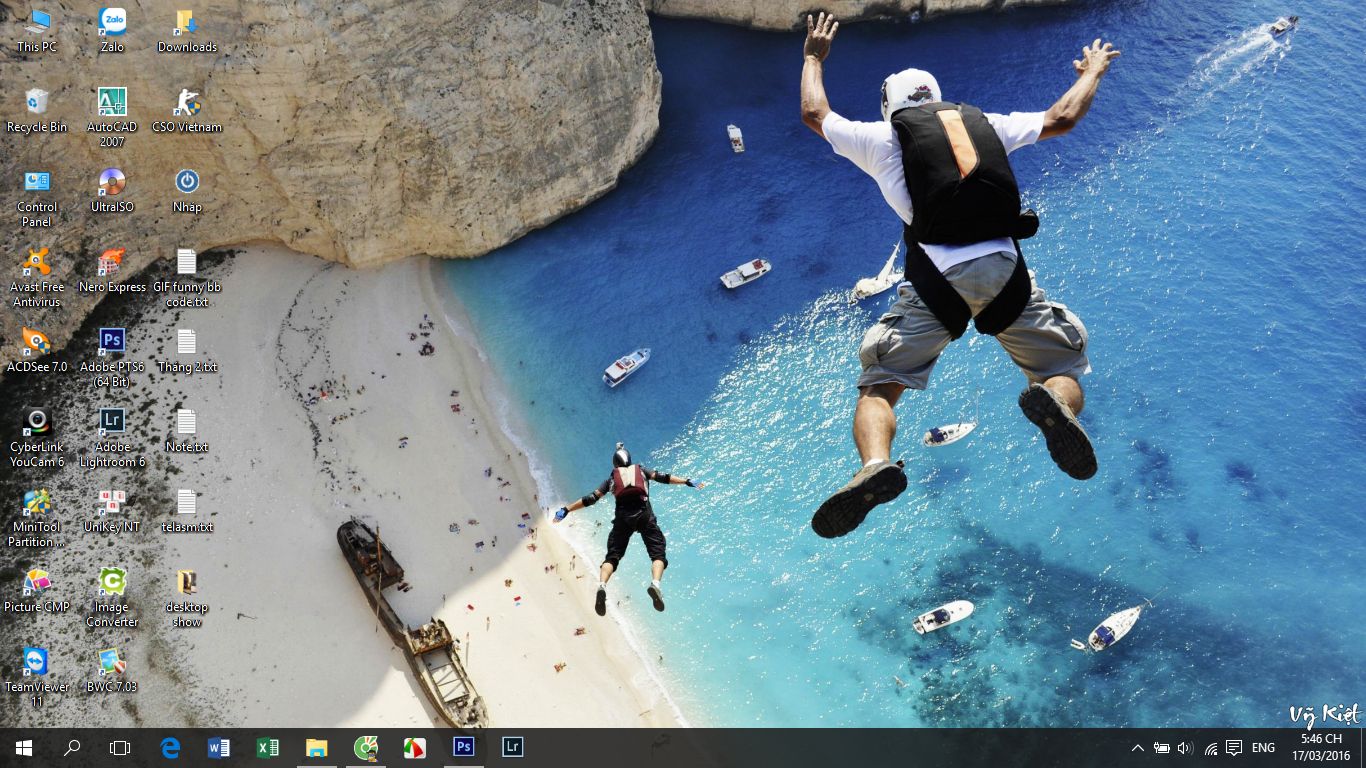This screenshot has height=768, width=1366.
Task: Open Wi-Fi network tray icon
Action: [1210, 747]
